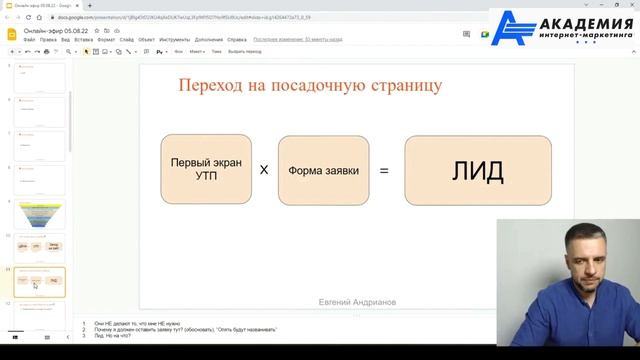Open the Ру input tools dropdown

pos(162,52)
